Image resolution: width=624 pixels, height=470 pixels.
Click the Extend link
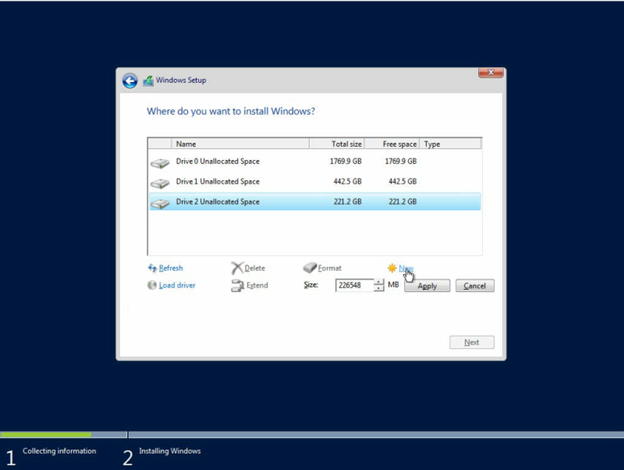click(257, 285)
